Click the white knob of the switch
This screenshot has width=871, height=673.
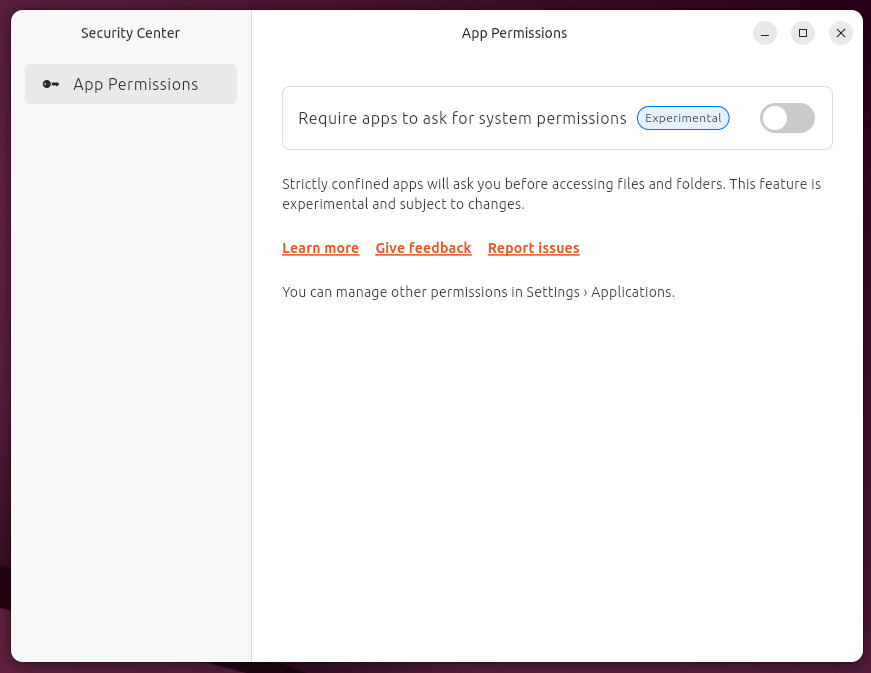tap(775, 118)
